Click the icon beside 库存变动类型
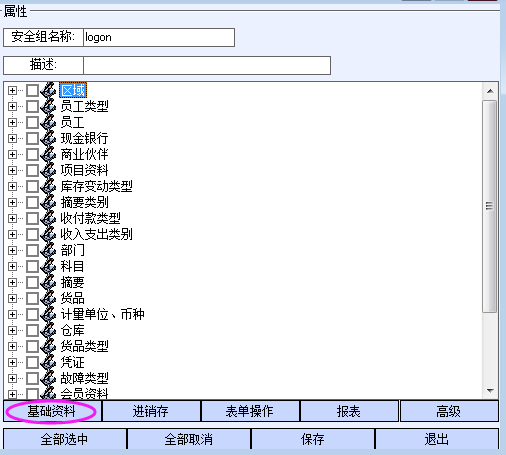Image resolution: width=506 pixels, height=455 pixels. click(48, 186)
